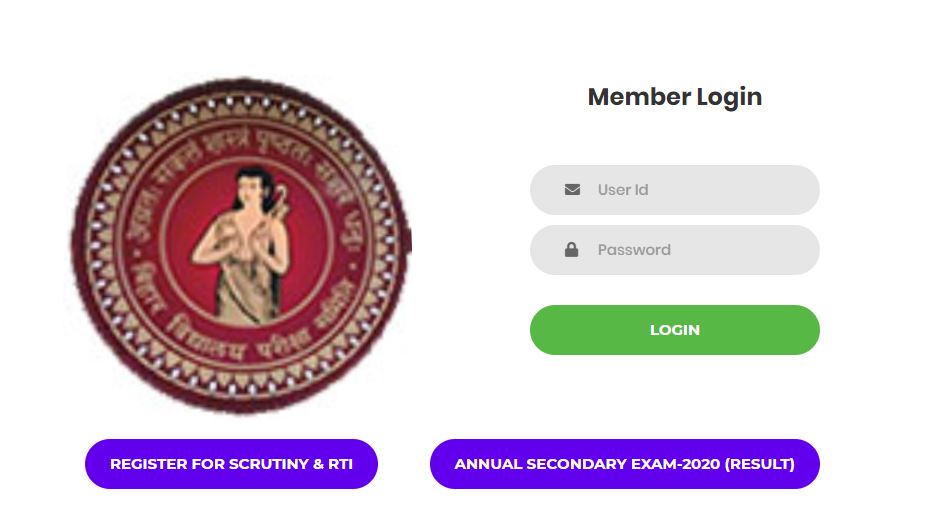The height and width of the screenshot is (506, 929).
Task: Focus the Password input field
Action: point(700,250)
